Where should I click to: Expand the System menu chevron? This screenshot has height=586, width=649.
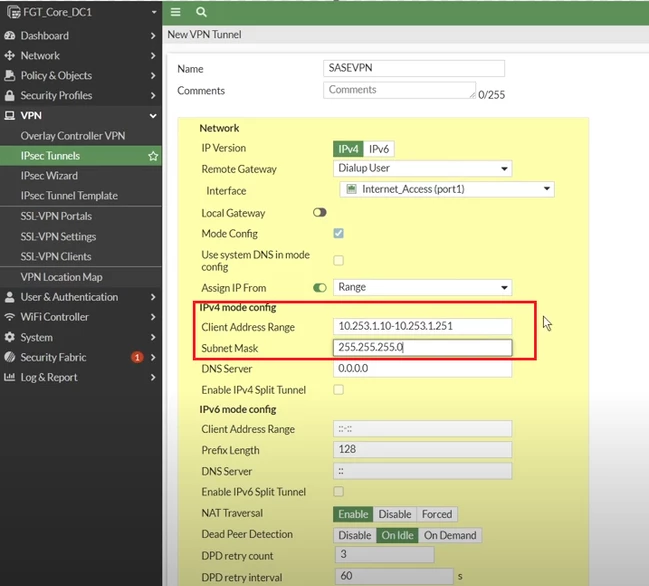click(153, 337)
